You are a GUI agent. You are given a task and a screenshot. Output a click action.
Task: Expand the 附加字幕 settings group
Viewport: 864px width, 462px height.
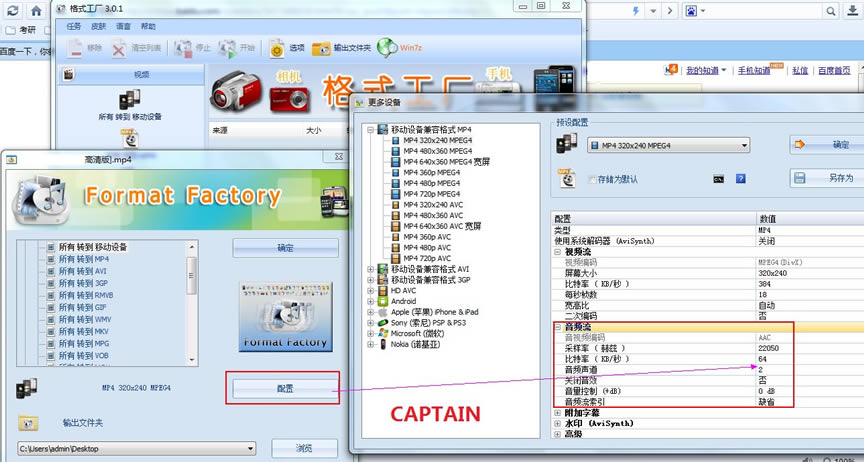tap(557, 412)
